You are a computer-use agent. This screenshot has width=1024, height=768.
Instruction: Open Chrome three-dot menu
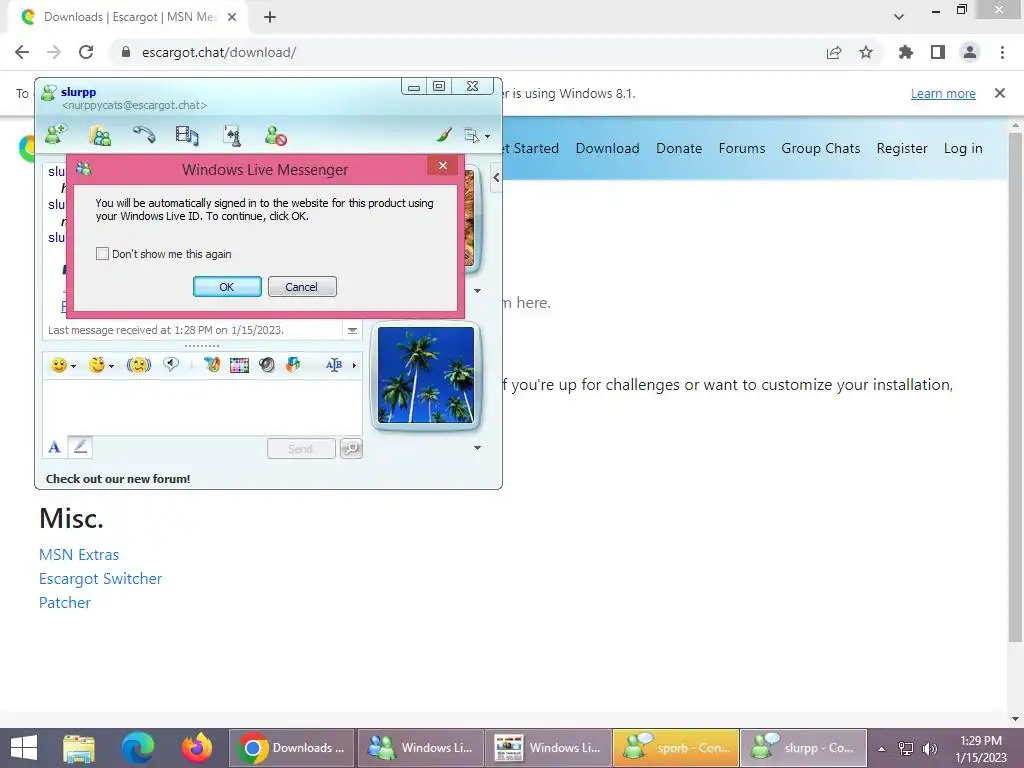point(1002,52)
